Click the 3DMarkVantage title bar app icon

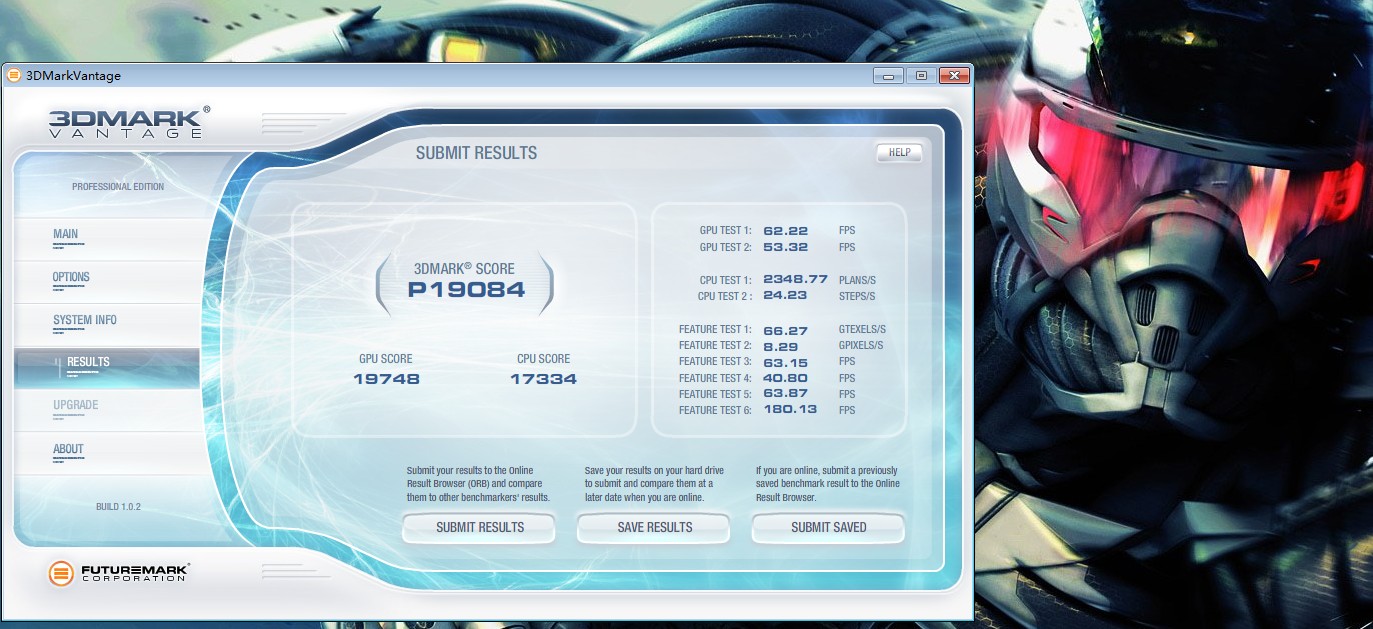pos(14,75)
